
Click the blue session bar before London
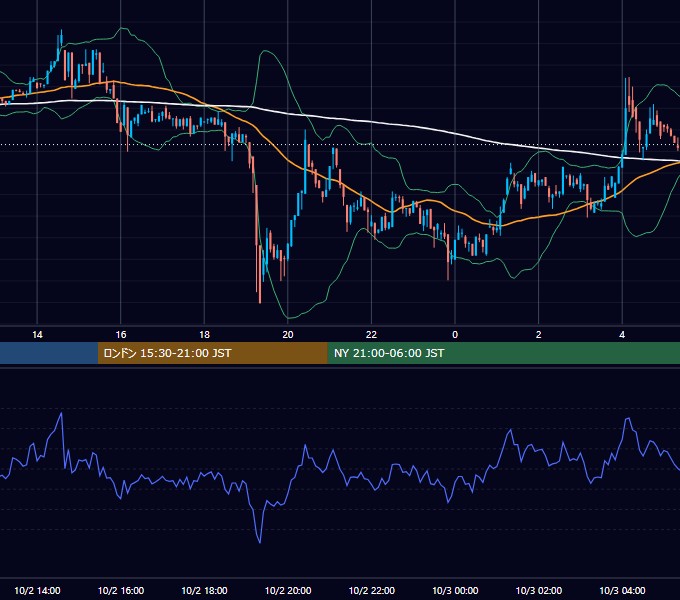tap(49, 353)
